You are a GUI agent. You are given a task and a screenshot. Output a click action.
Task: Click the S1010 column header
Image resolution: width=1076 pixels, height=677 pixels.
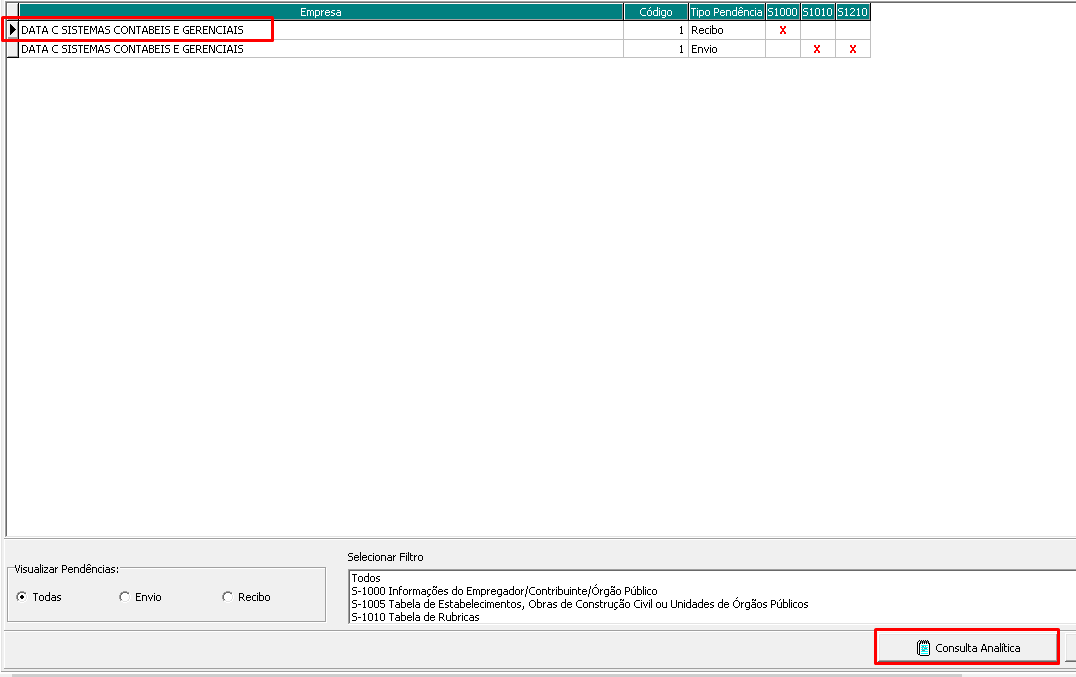pyautogui.click(x=817, y=12)
